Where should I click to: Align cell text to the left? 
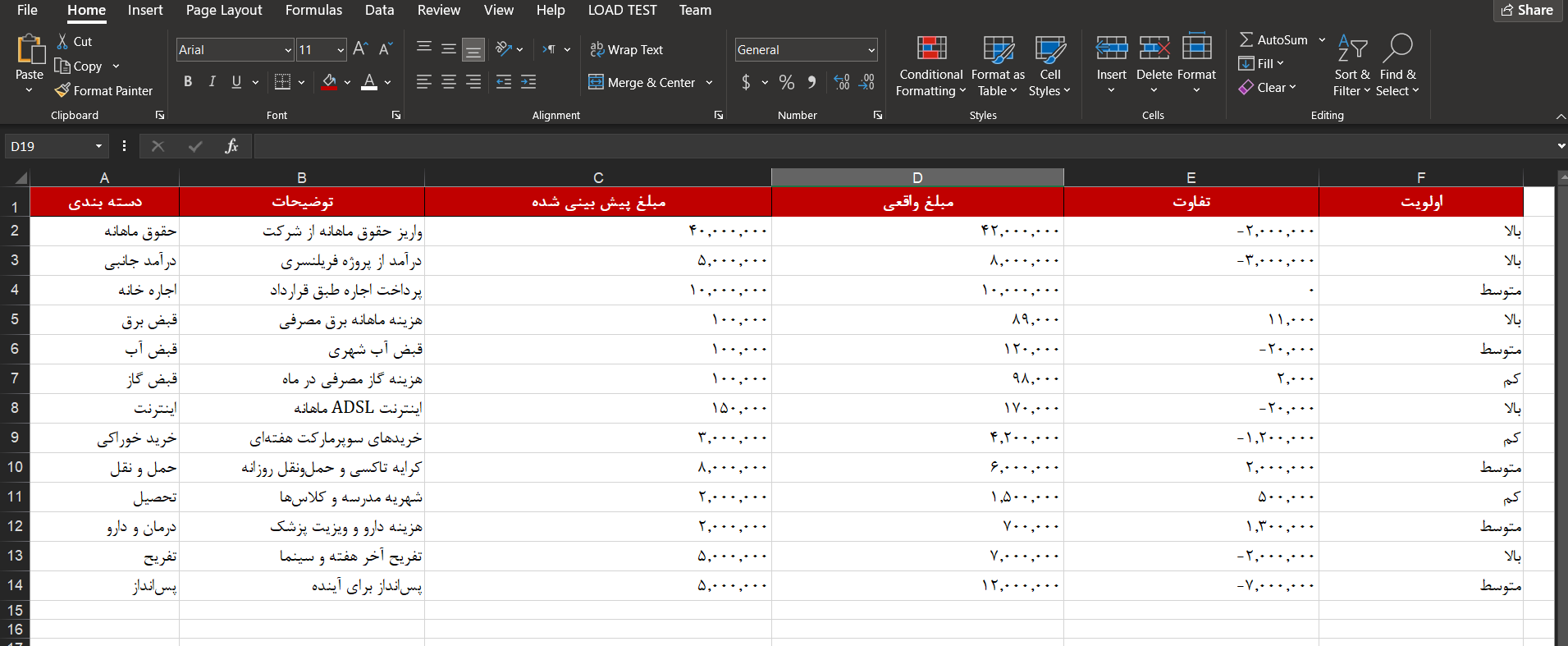pos(424,82)
